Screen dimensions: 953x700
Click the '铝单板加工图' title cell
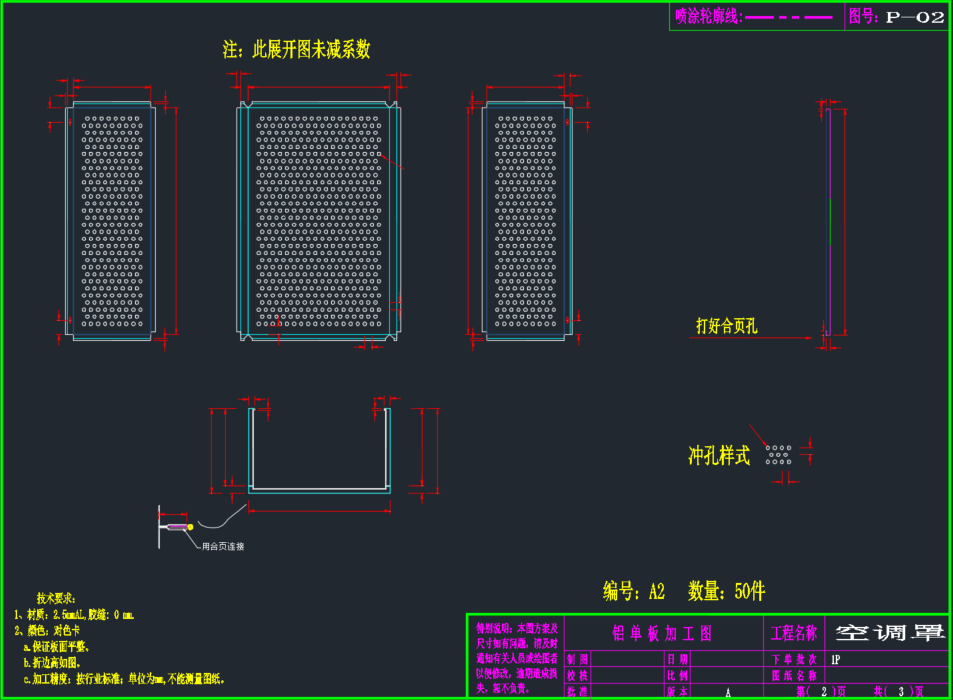(x=662, y=633)
